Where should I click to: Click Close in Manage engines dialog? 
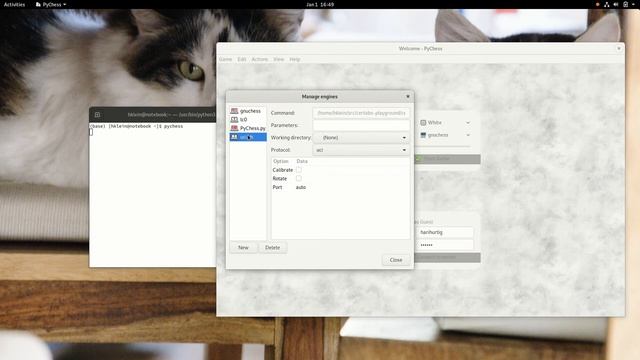[x=396, y=260]
